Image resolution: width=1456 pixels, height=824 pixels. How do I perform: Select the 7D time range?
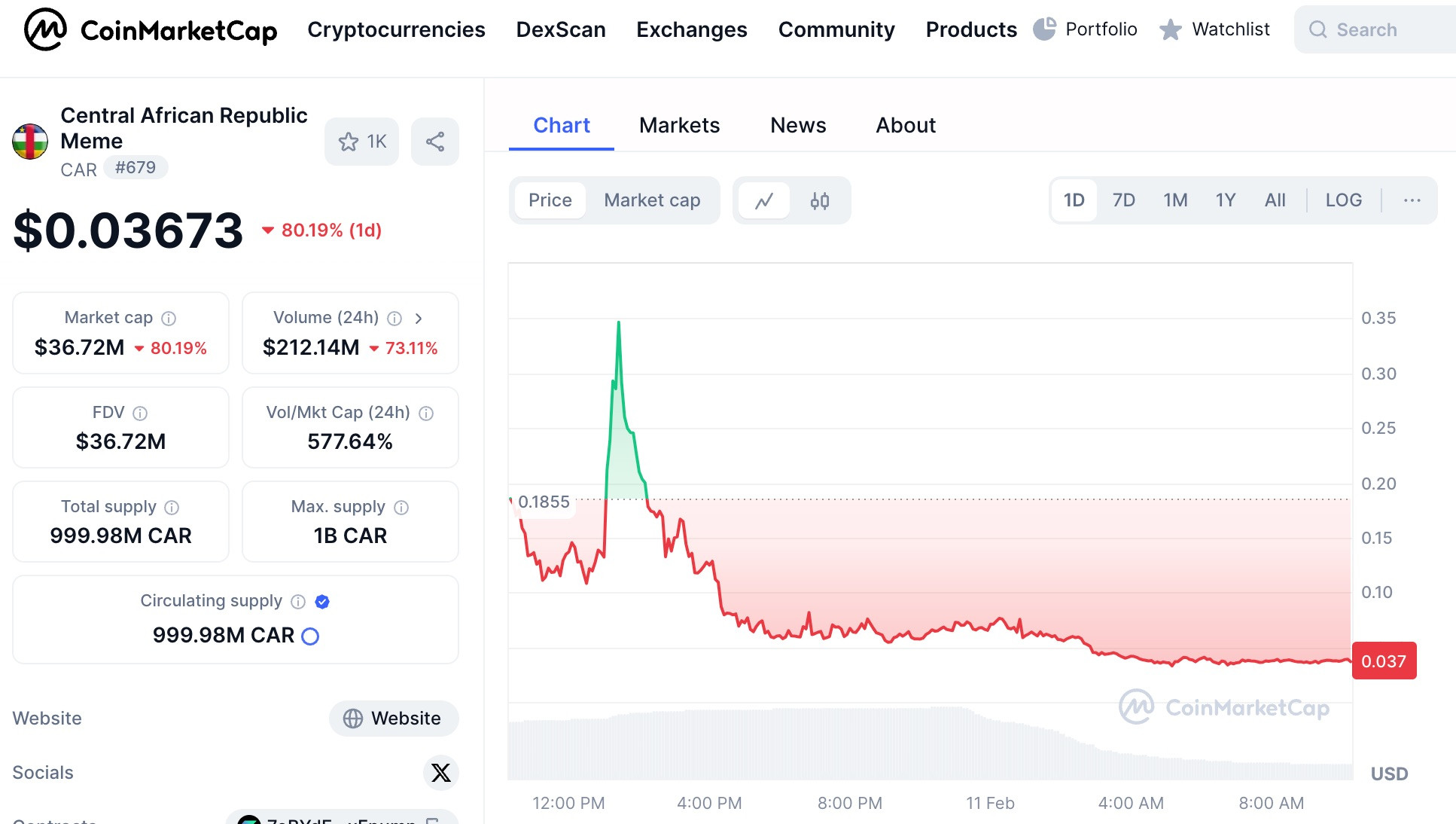tap(1123, 200)
